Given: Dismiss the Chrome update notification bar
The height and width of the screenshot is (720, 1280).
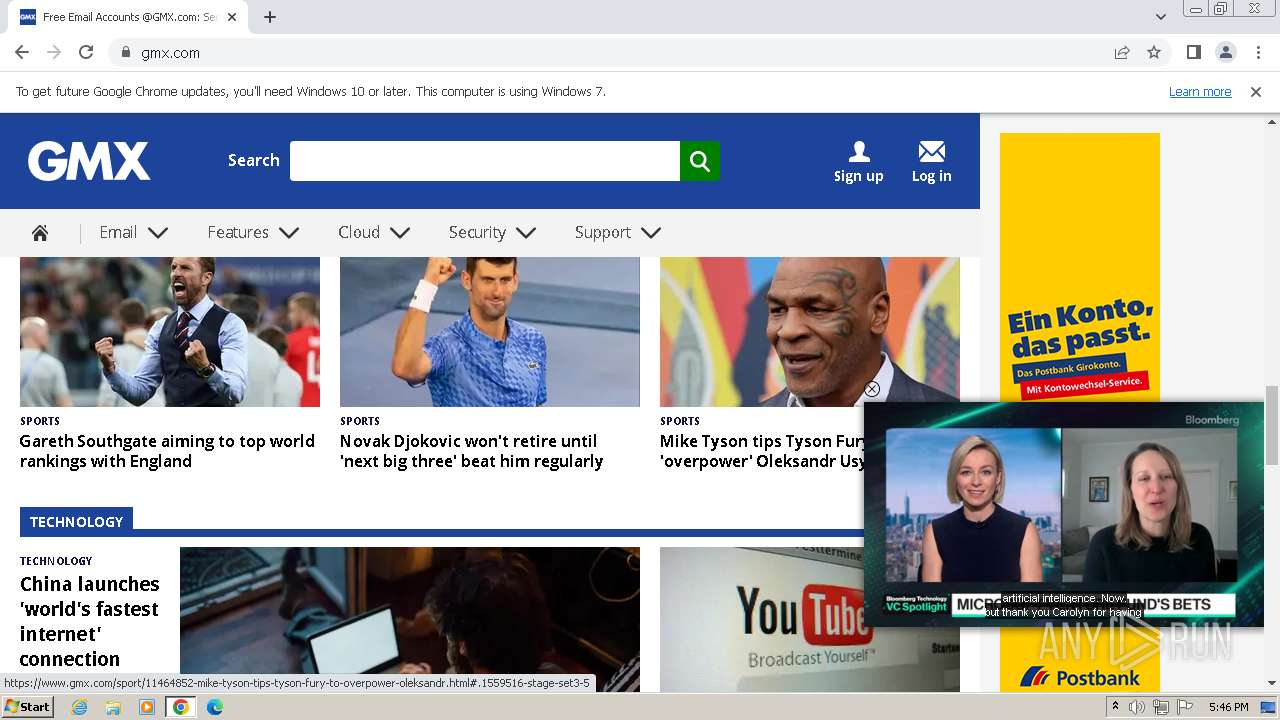Looking at the screenshot, I should point(1256,92).
